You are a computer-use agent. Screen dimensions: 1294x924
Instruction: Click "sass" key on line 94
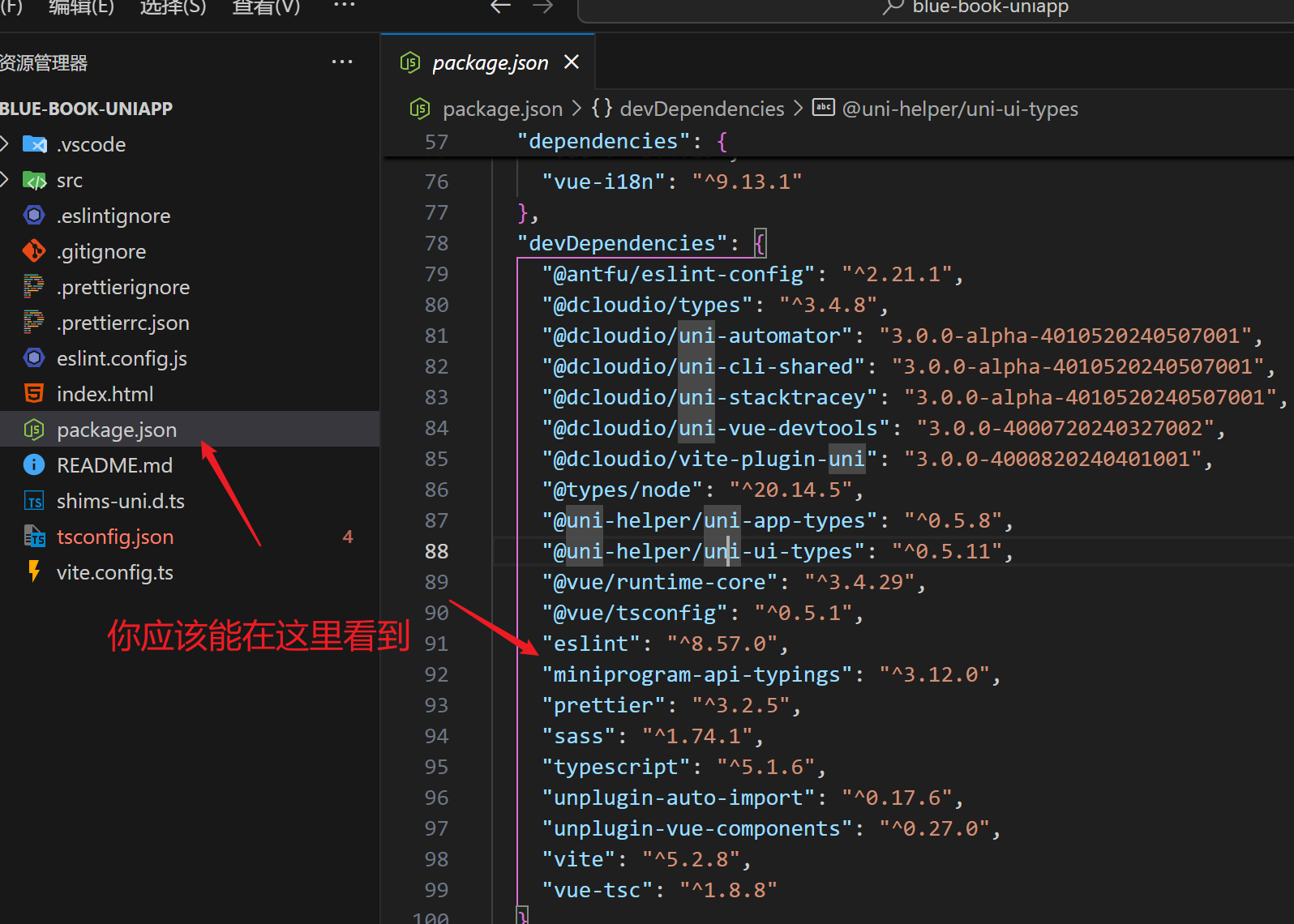point(579,736)
